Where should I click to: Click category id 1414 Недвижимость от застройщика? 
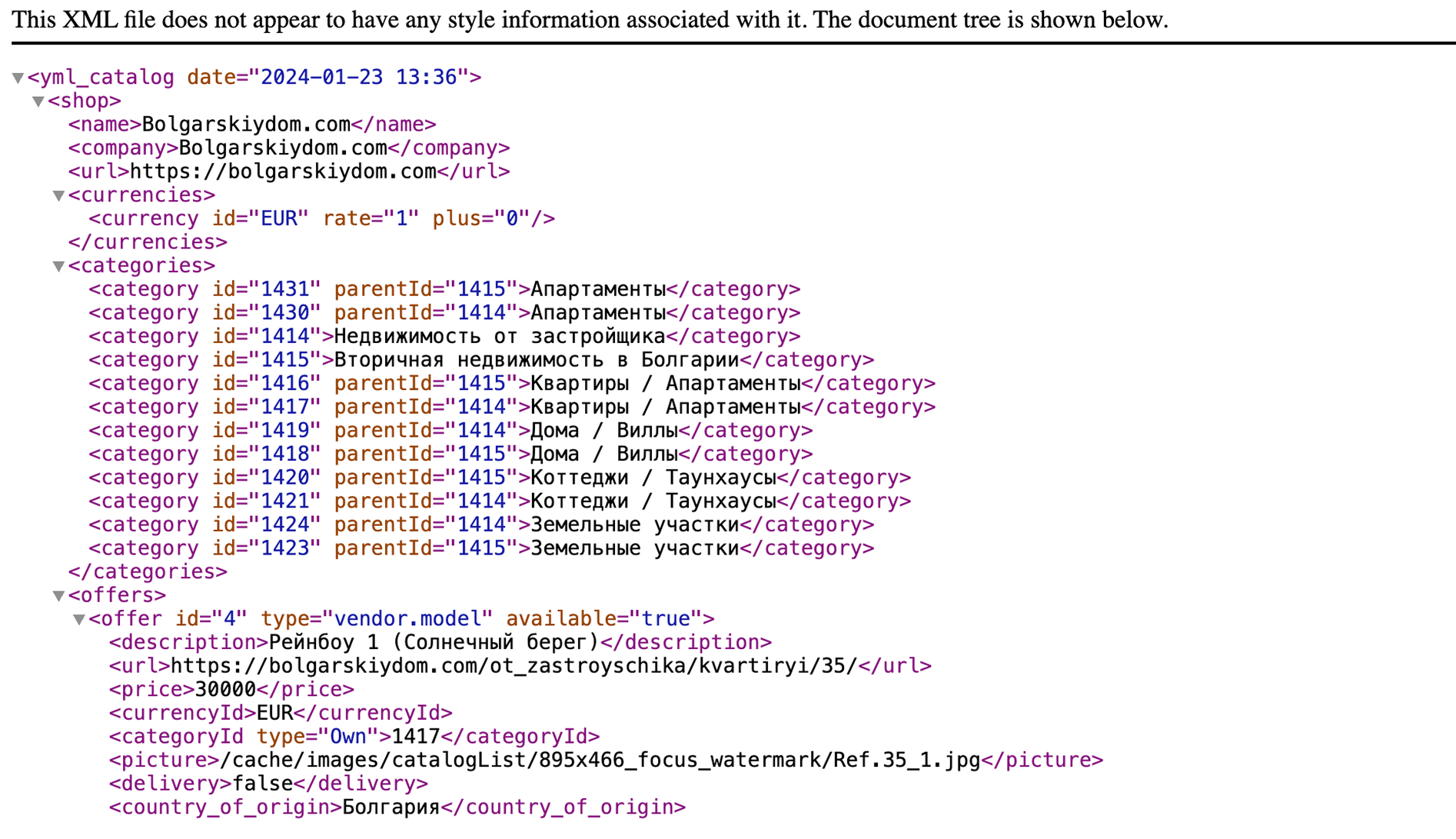pos(500,337)
